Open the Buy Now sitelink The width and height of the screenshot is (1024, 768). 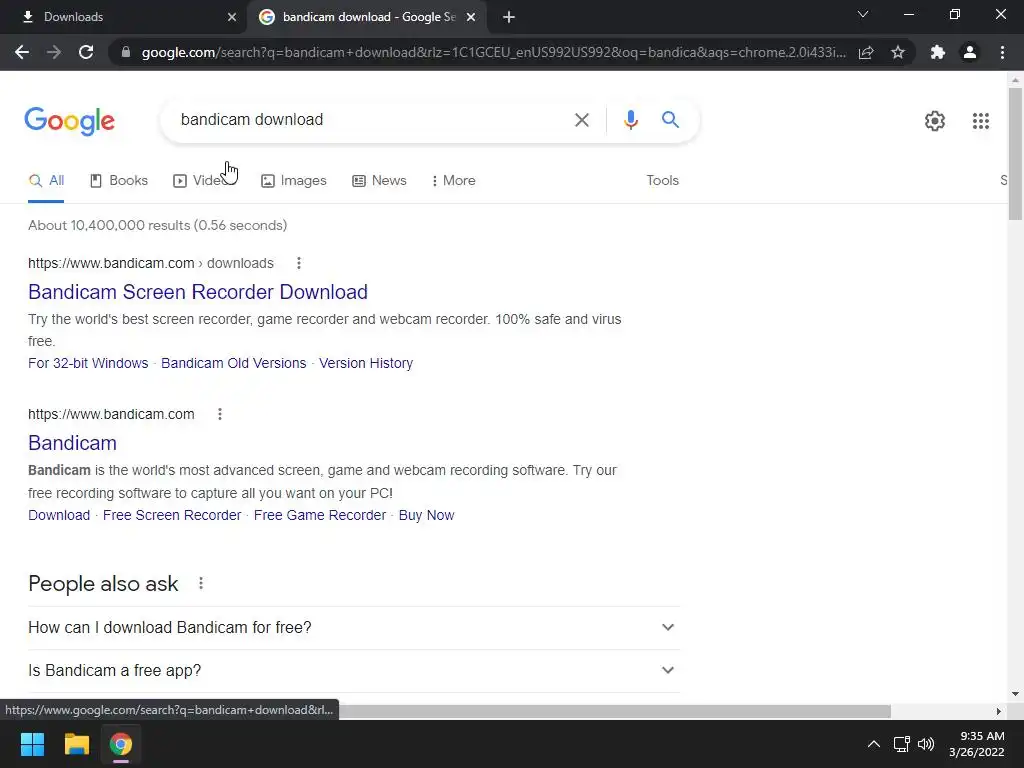(426, 515)
